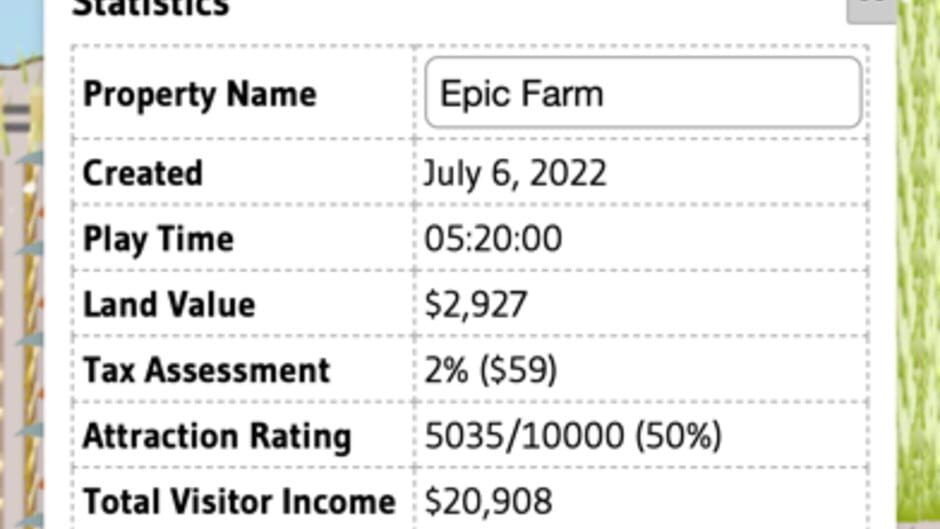Image resolution: width=940 pixels, height=529 pixels.
Task: Click the Land Value label
Action: pos(169,304)
